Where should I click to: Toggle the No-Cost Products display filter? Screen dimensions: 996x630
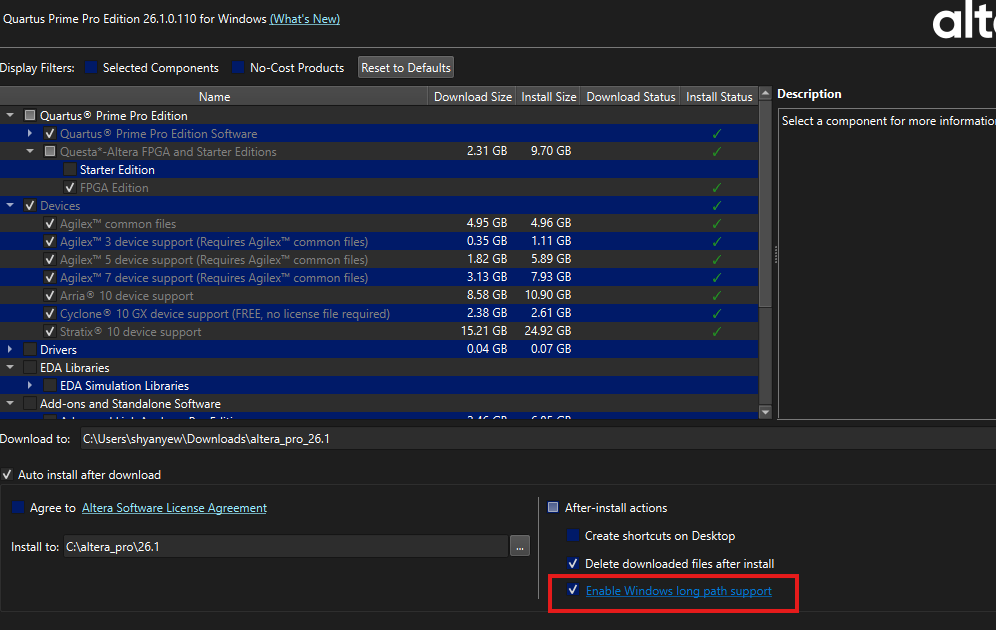tap(238, 67)
